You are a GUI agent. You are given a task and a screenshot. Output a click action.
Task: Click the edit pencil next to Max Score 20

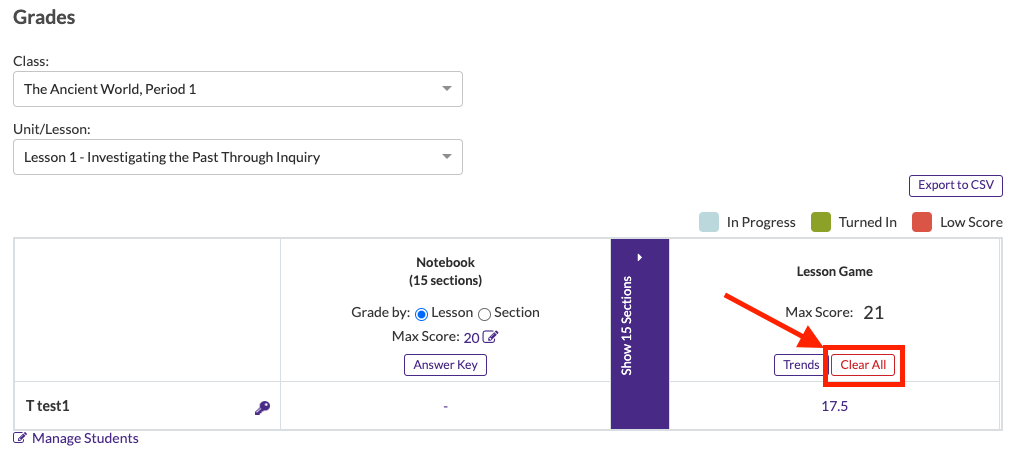pos(491,337)
